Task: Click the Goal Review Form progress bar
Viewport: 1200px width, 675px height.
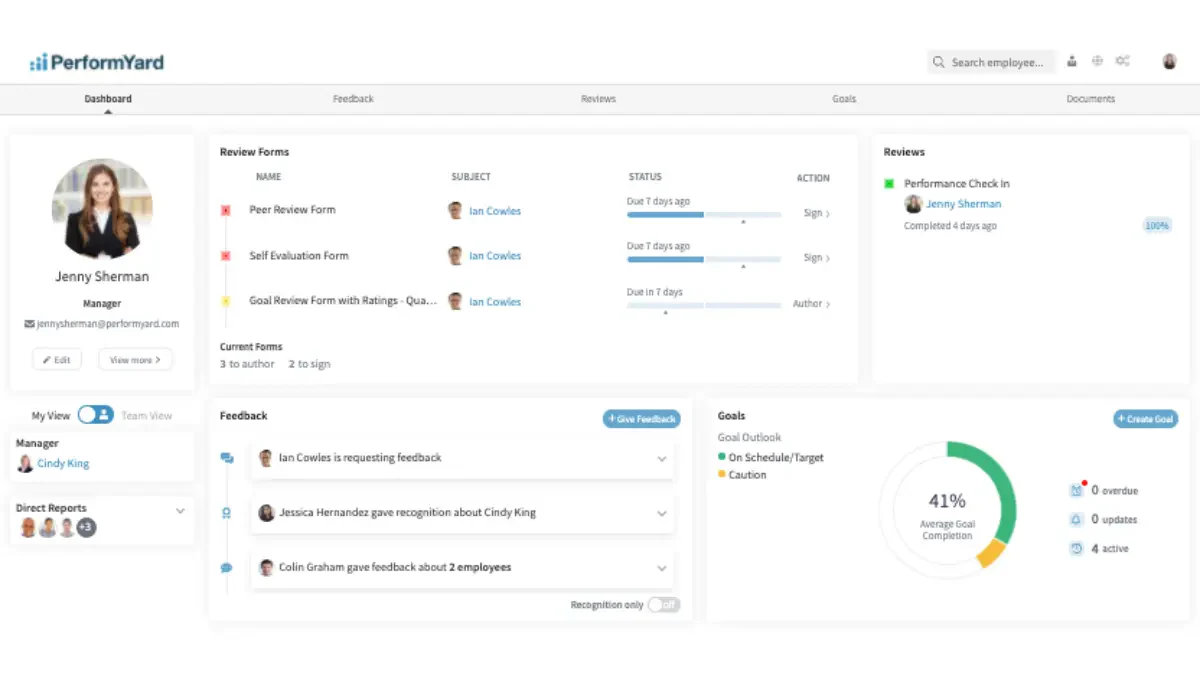Action: coord(704,305)
